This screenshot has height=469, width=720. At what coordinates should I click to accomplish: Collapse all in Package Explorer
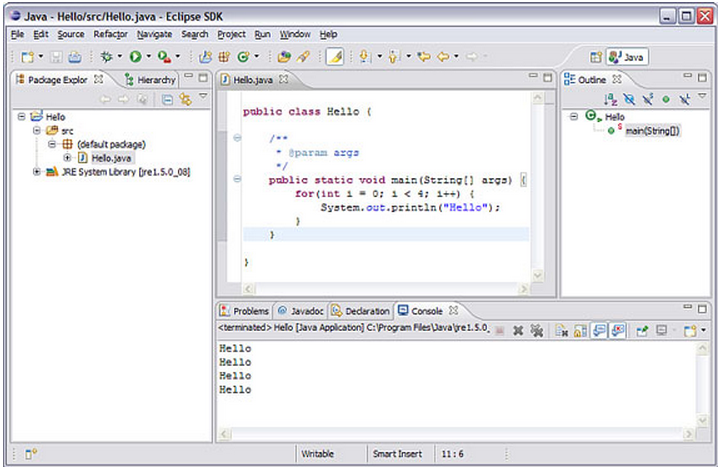point(168,99)
